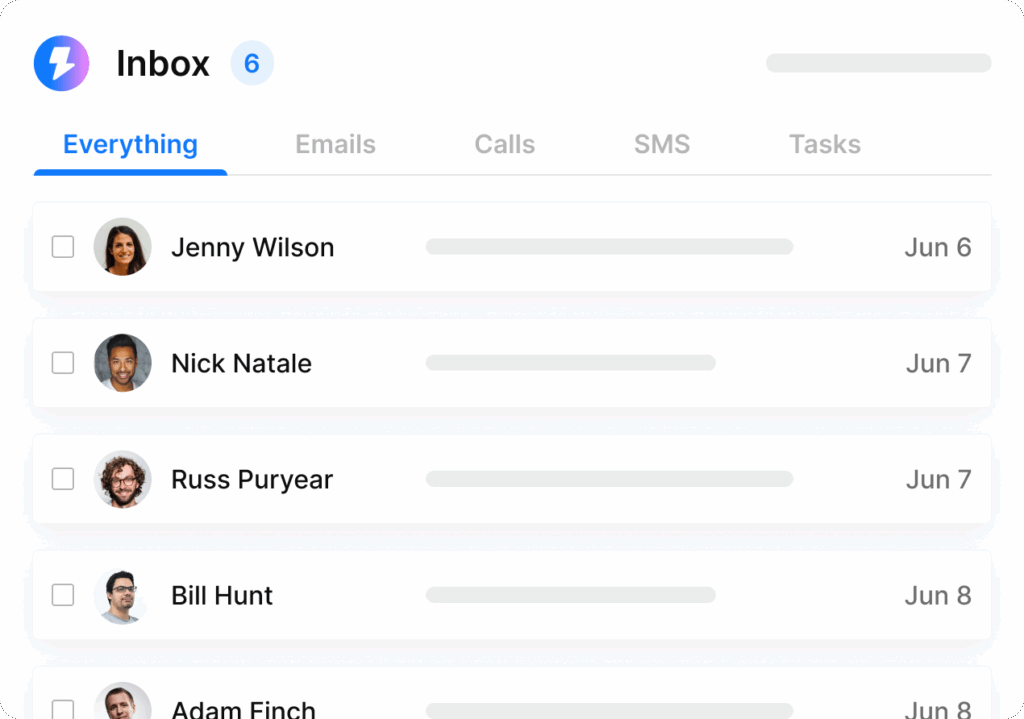Click Adam Finch's profile picture
The image size is (1024, 719).
pyautogui.click(x=123, y=701)
